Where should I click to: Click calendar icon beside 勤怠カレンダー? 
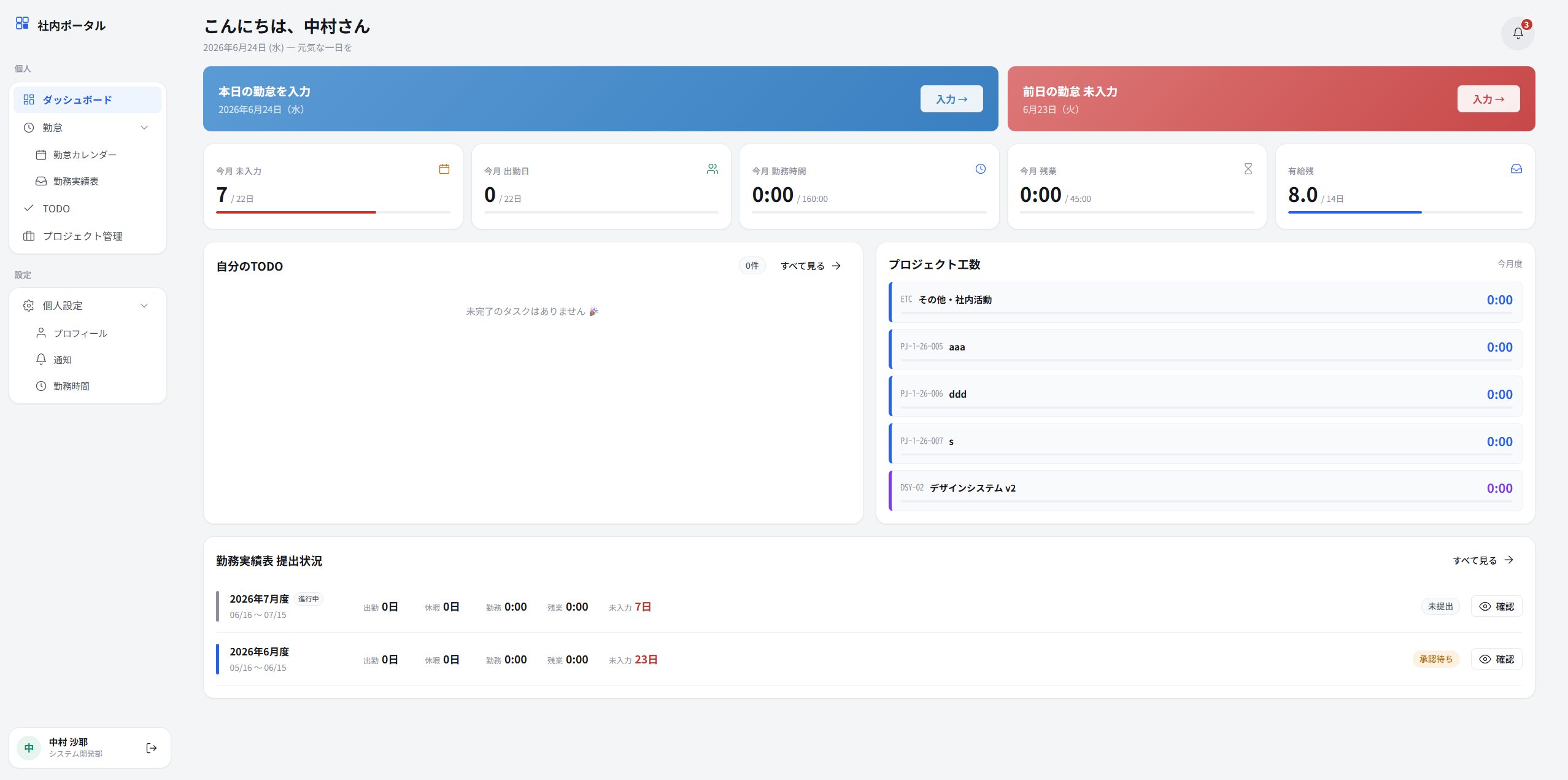tap(41, 155)
